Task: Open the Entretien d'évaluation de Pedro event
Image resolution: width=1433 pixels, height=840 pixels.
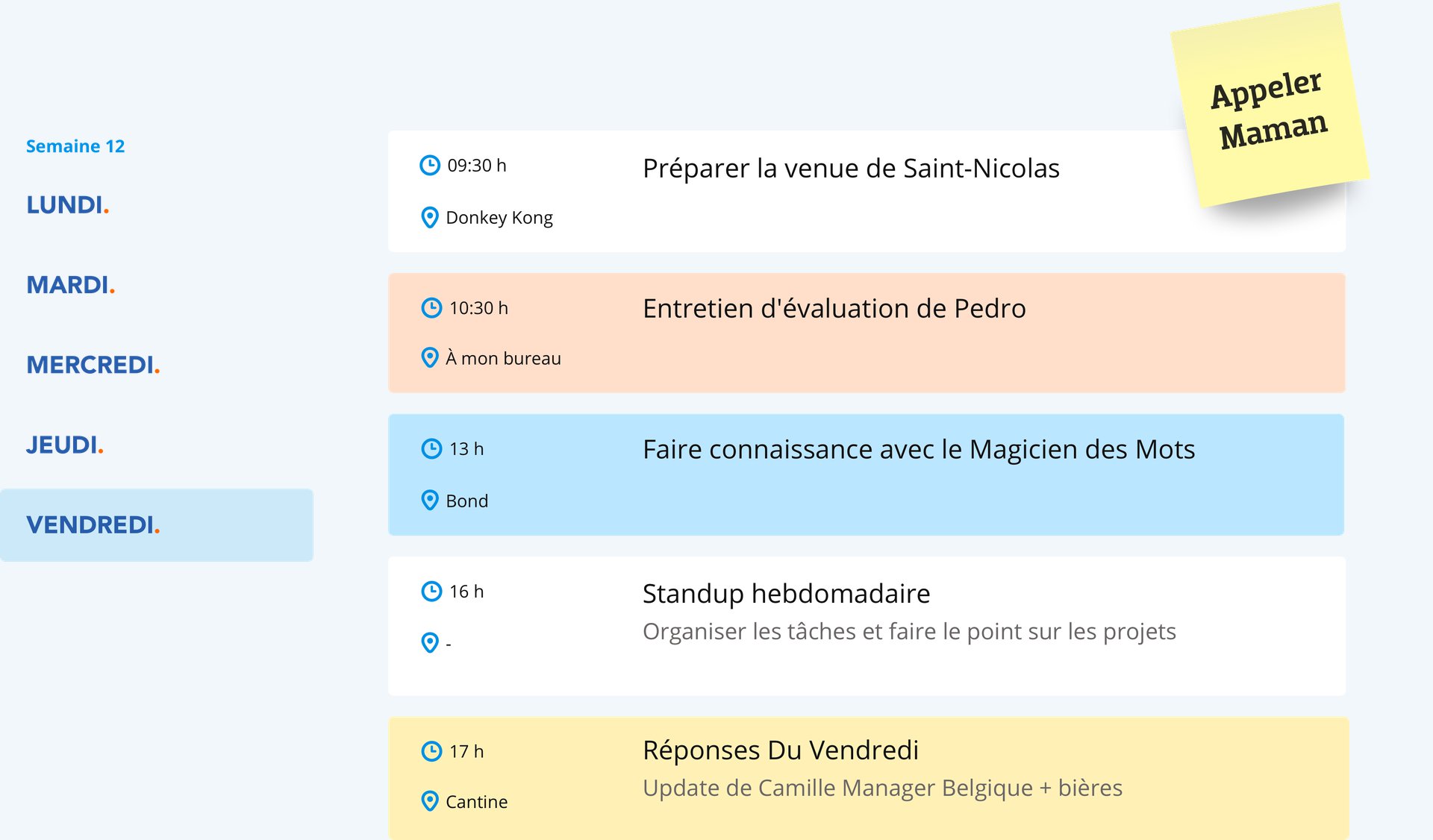Action: pyautogui.click(x=867, y=333)
